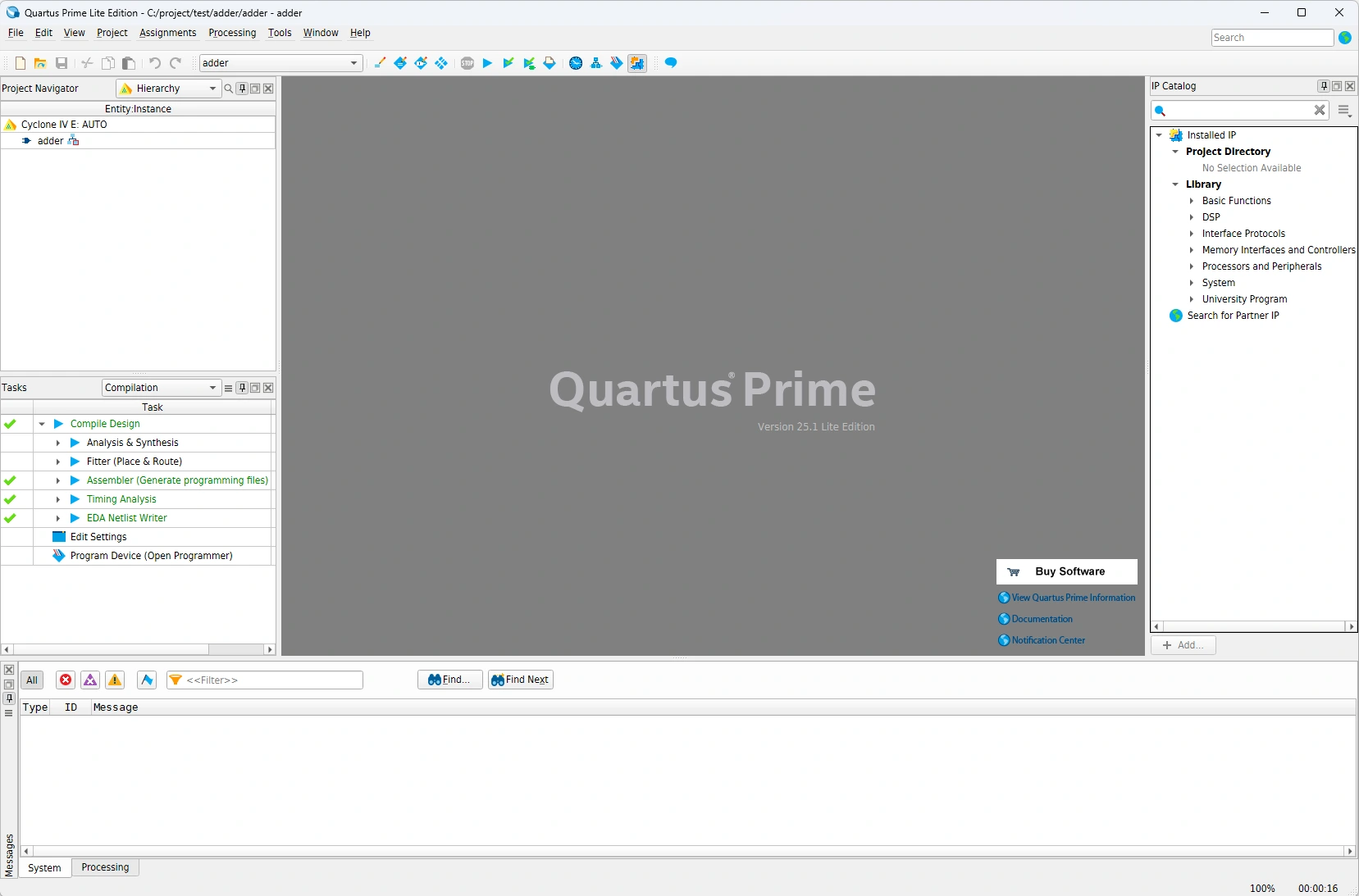
Task: Click the Buy Software button
Action: point(1066,571)
